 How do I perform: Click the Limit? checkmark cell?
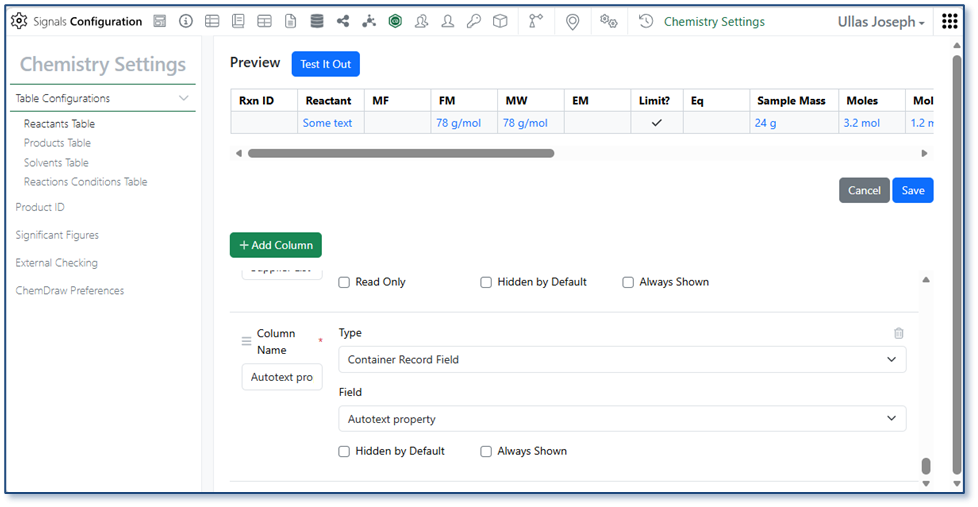[x=656, y=123]
